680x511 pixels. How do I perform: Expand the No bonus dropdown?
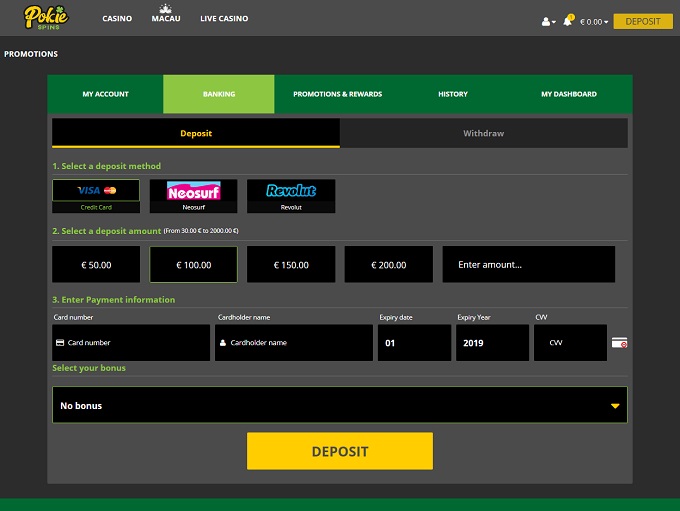point(340,405)
